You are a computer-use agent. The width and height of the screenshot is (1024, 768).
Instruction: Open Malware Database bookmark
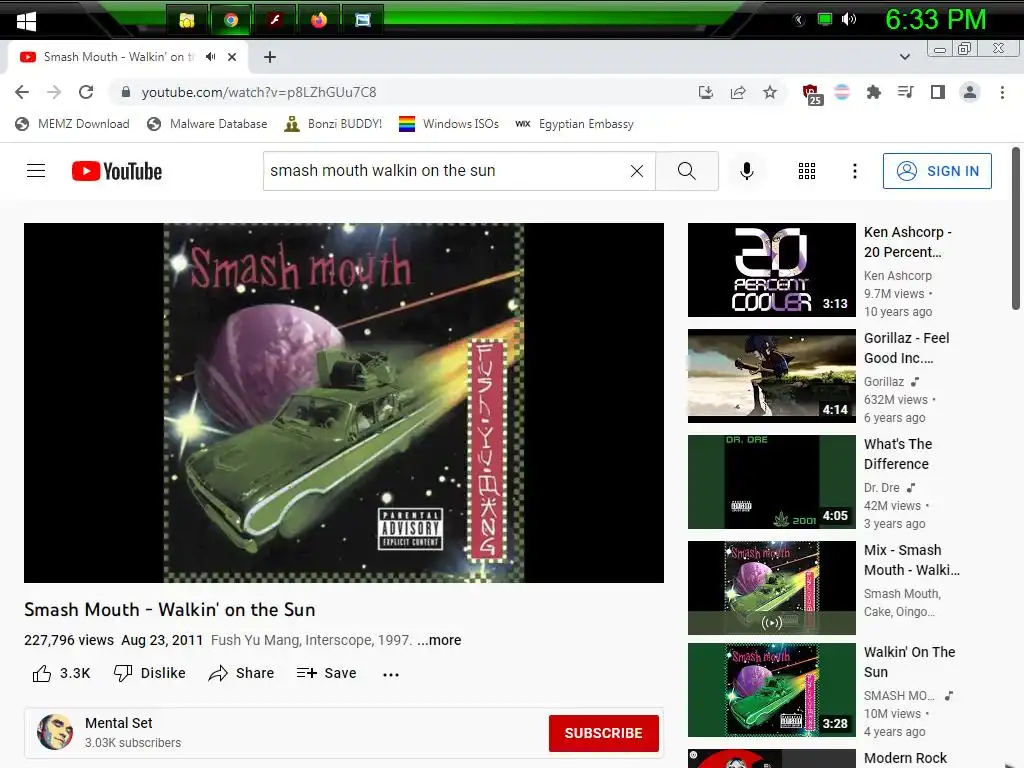(x=208, y=124)
